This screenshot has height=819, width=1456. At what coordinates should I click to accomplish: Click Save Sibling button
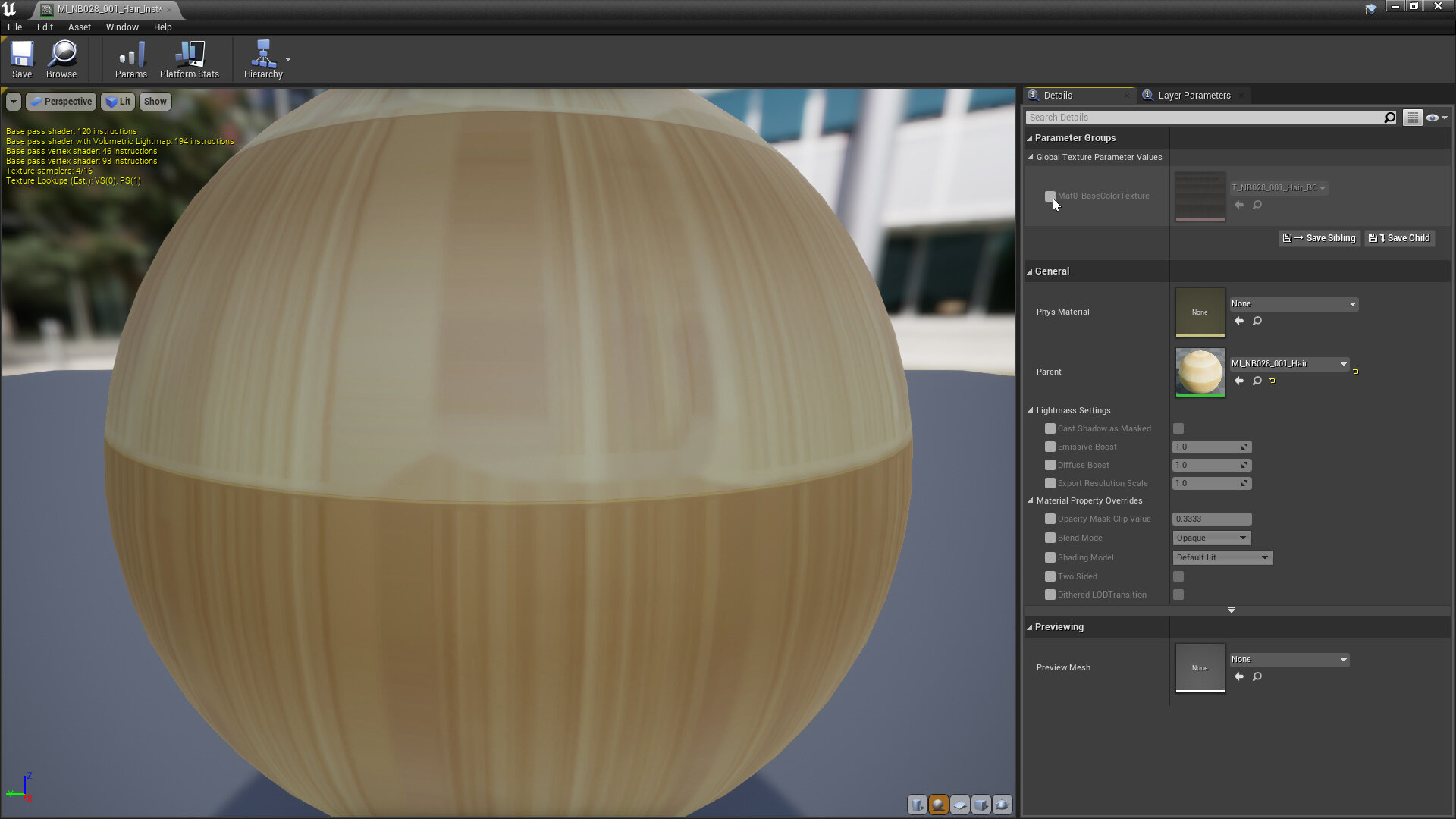pos(1319,238)
